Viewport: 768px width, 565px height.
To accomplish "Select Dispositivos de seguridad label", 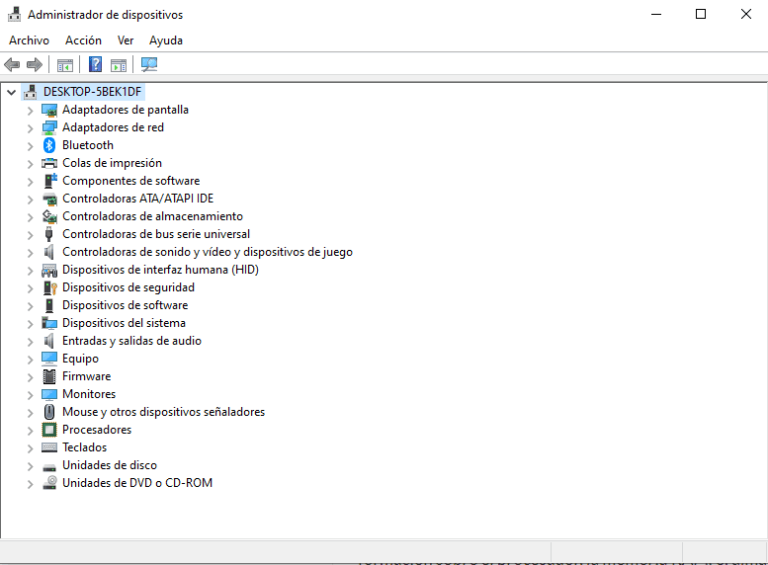I will 128,287.
